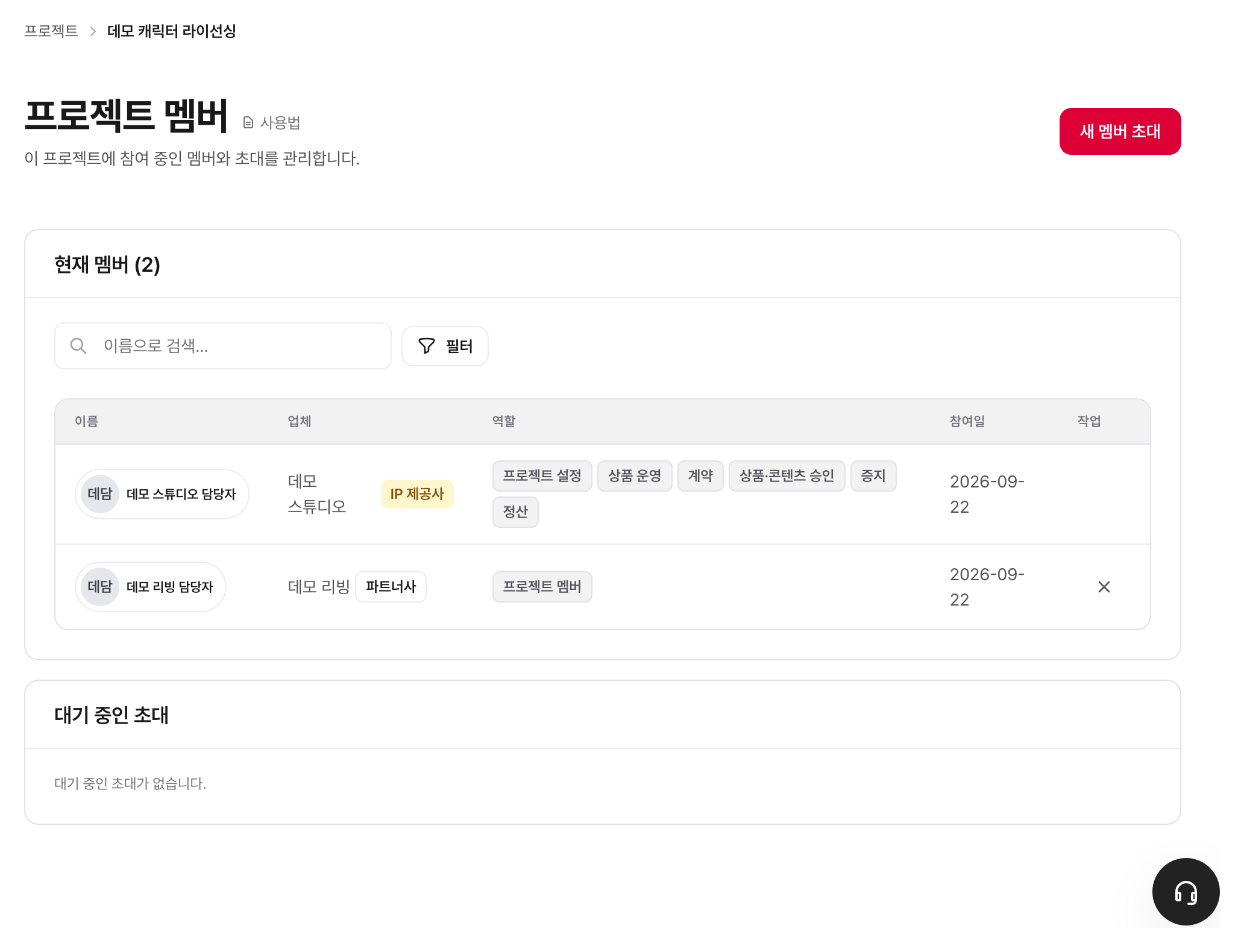Click the 상품·콘텐츠 승인 role tag
This screenshot has width=1244, height=952.
point(787,476)
